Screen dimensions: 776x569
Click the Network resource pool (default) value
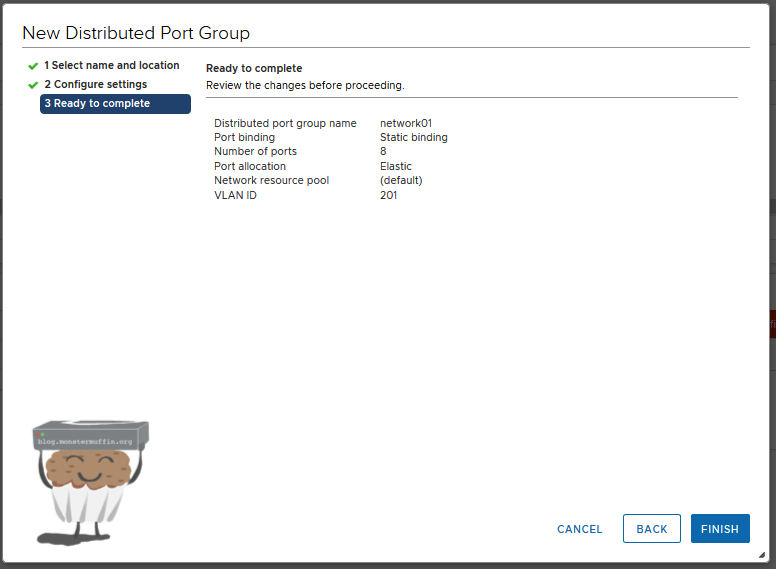pos(401,180)
